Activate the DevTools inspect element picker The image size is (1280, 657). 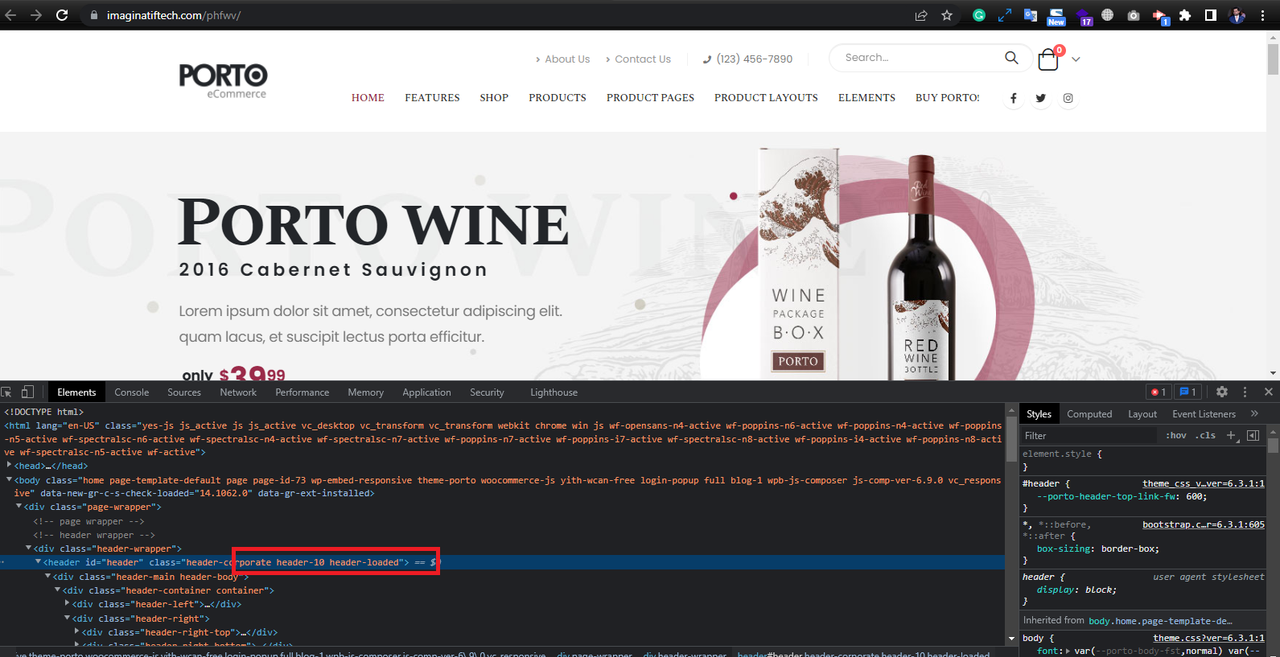tap(8, 392)
